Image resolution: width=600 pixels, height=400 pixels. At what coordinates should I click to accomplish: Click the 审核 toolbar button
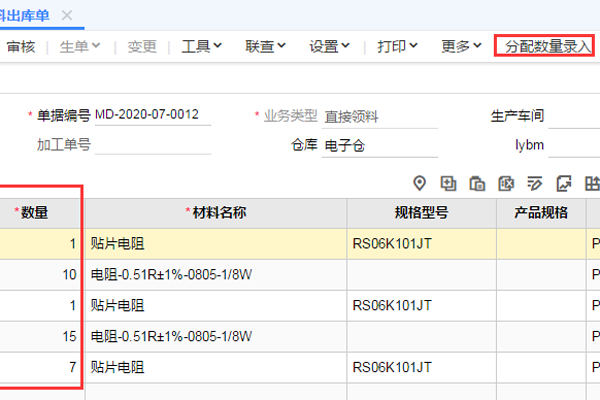[20, 46]
